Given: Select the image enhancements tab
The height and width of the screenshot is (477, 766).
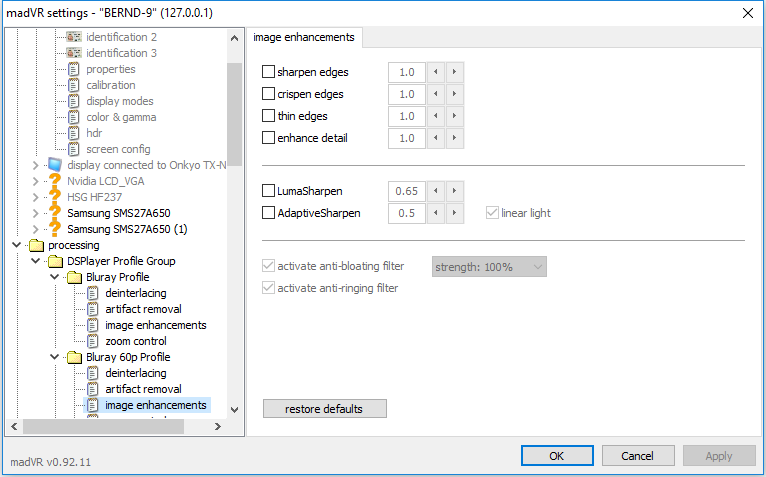Looking at the screenshot, I should click(x=304, y=37).
